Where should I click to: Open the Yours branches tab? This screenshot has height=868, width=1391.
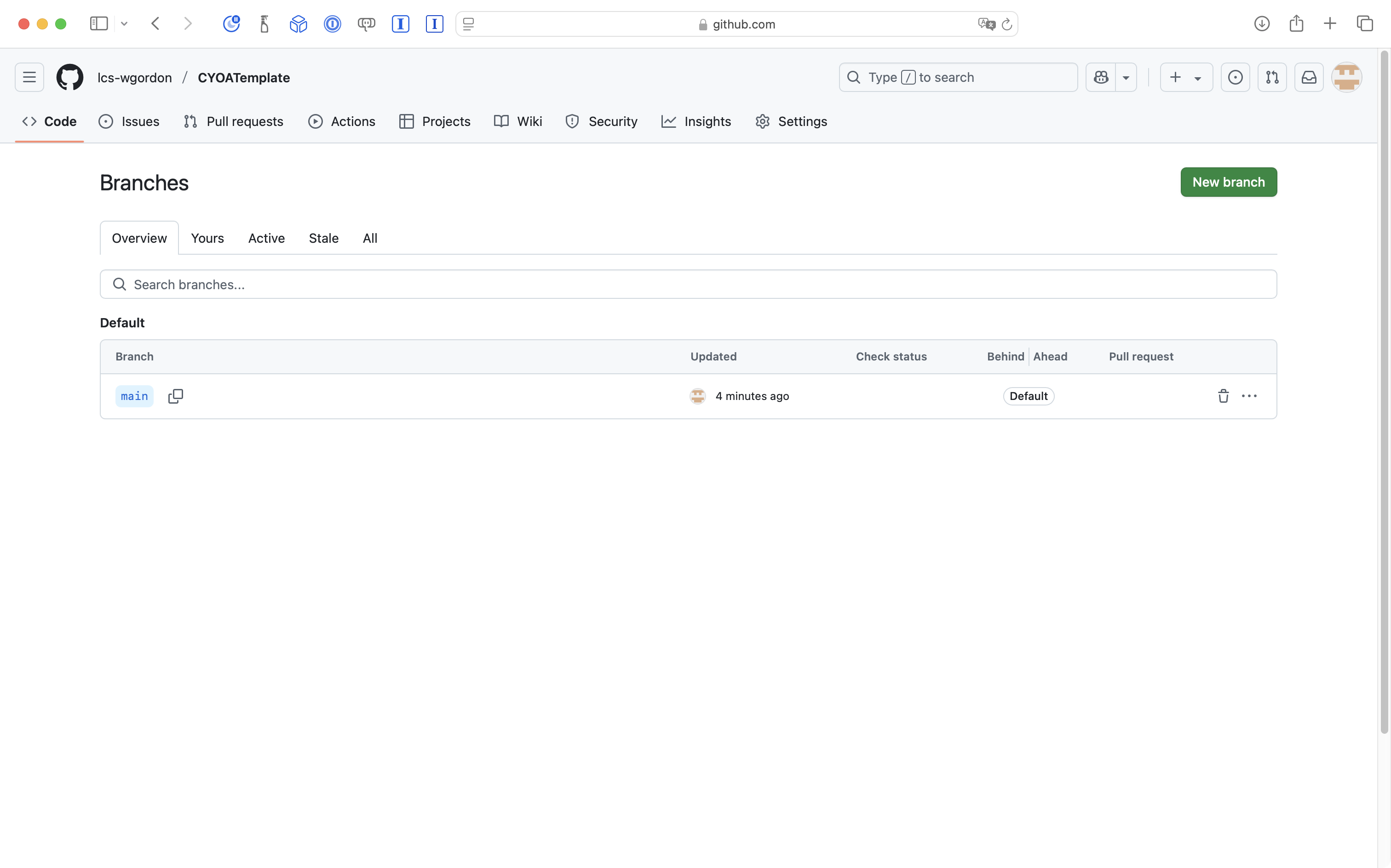coord(207,238)
